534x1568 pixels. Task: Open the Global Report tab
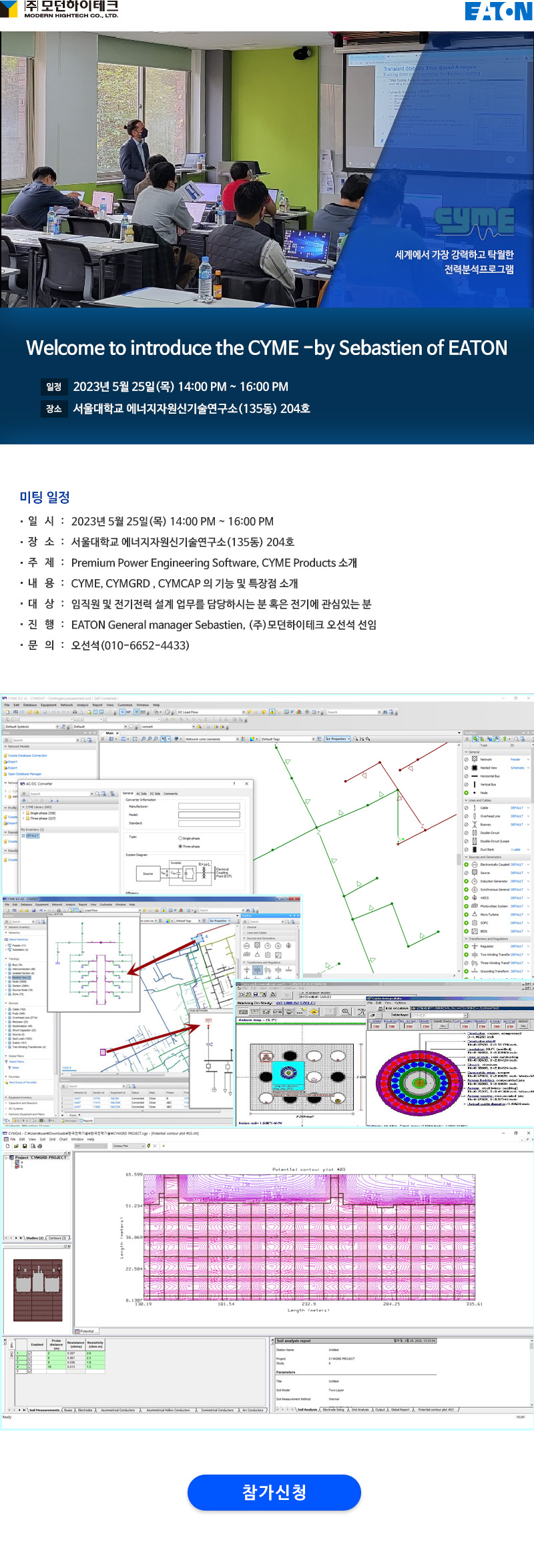click(401, 1410)
